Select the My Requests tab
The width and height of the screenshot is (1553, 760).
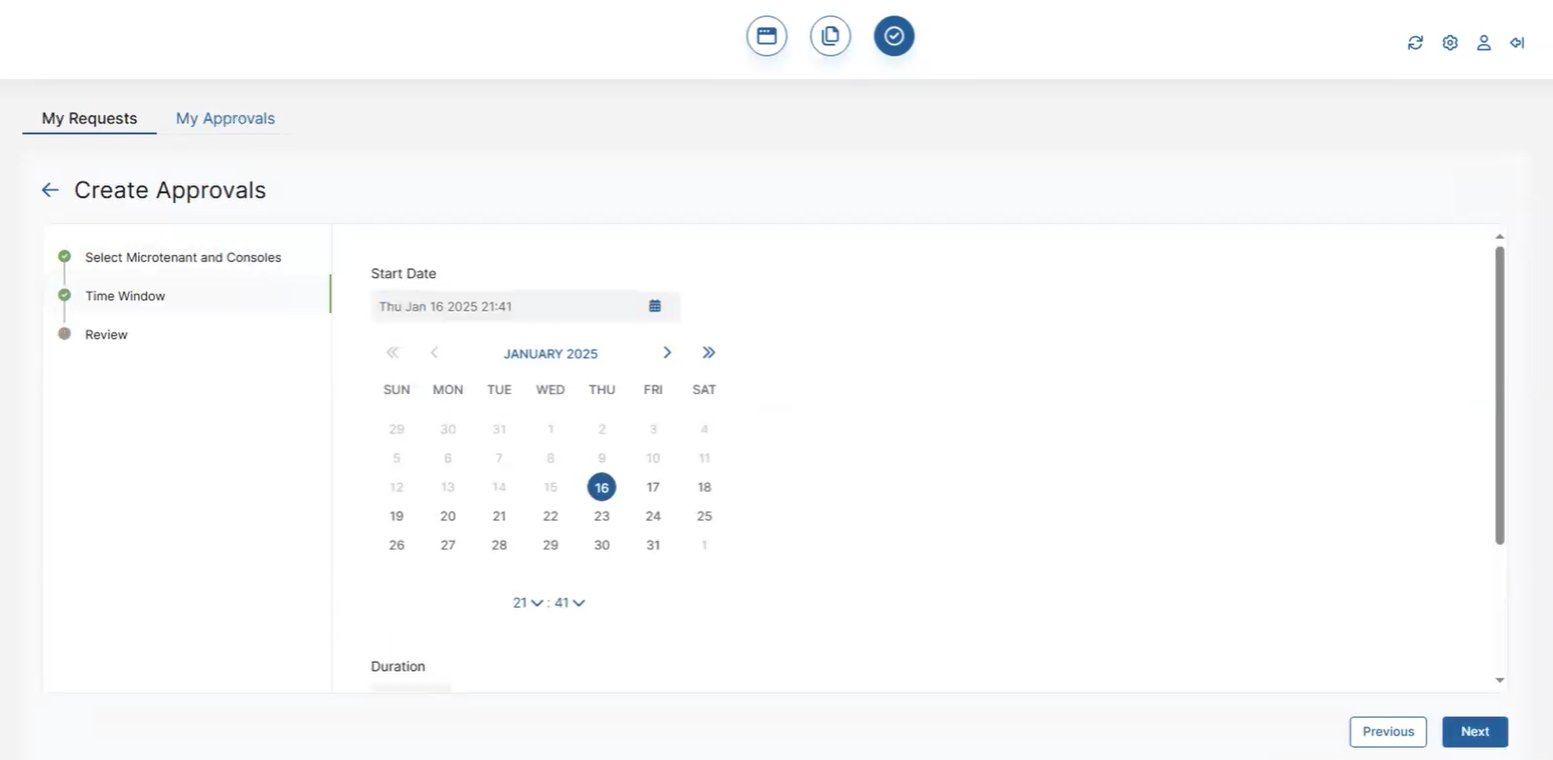tap(89, 118)
